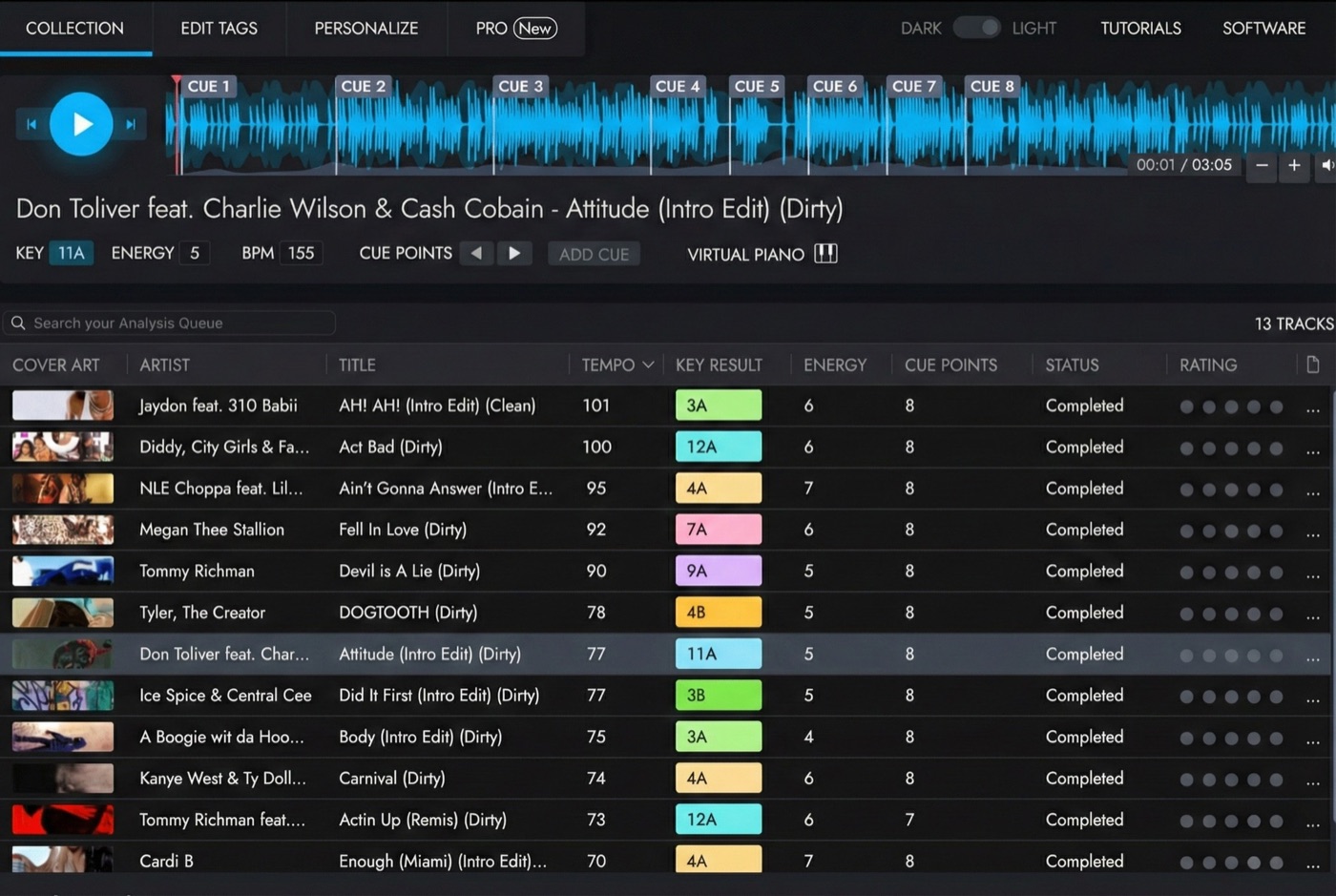1336x896 pixels.
Task: Open the Virtual Piano keyboard icon
Action: click(x=825, y=254)
